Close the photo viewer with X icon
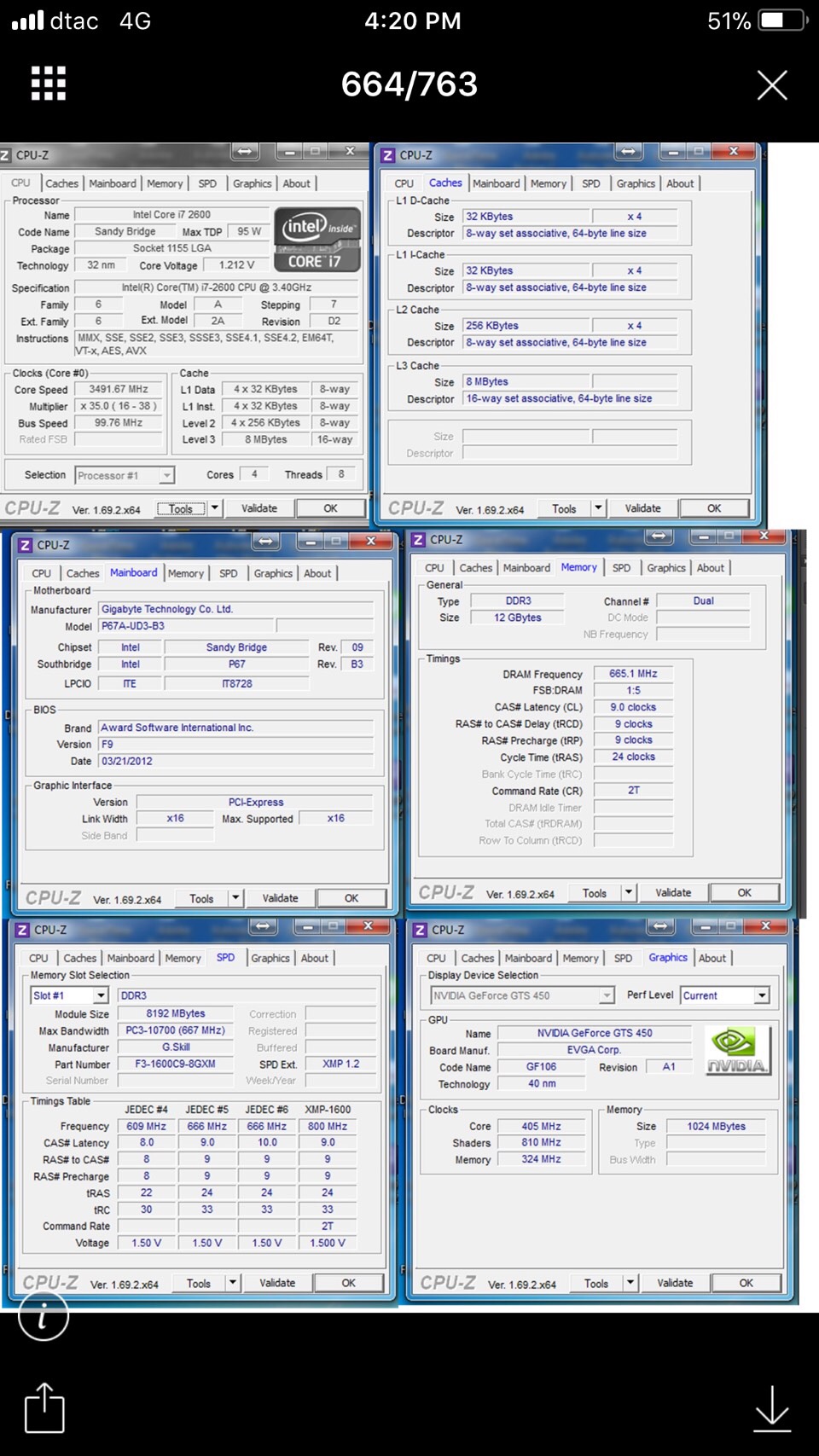 [772, 84]
